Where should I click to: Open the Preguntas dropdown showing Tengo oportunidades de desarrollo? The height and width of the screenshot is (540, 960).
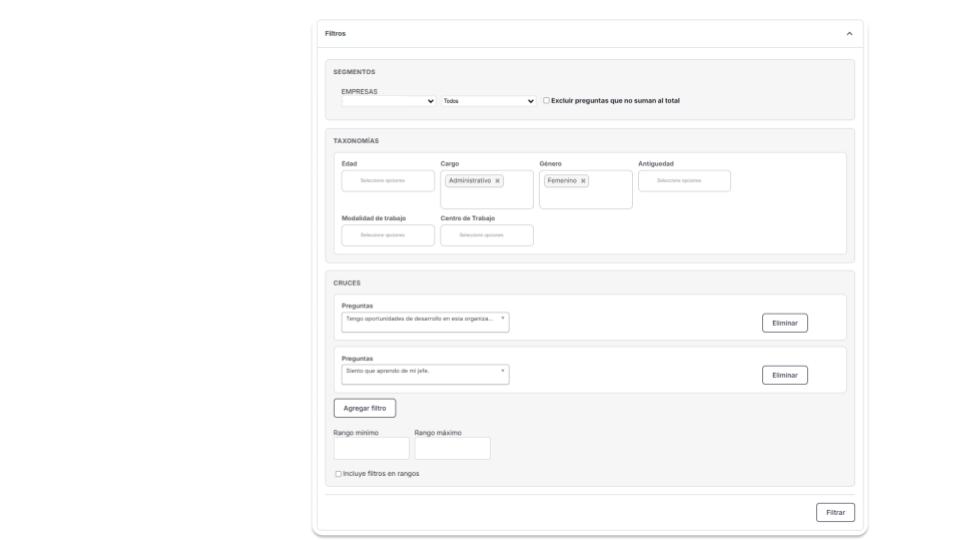pos(425,322)
